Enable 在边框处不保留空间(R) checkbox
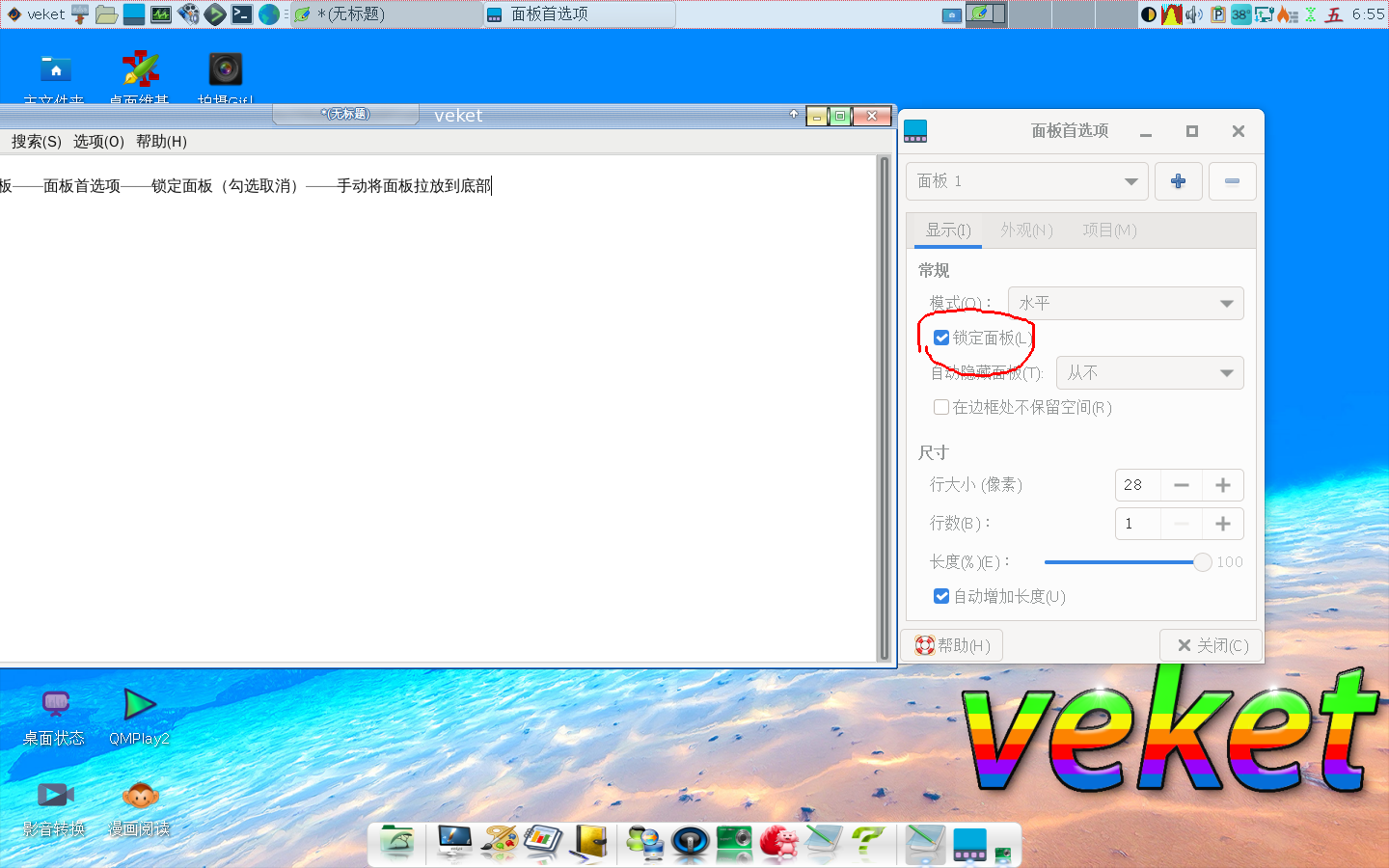The image size is (1389, 868). (941, 407)
